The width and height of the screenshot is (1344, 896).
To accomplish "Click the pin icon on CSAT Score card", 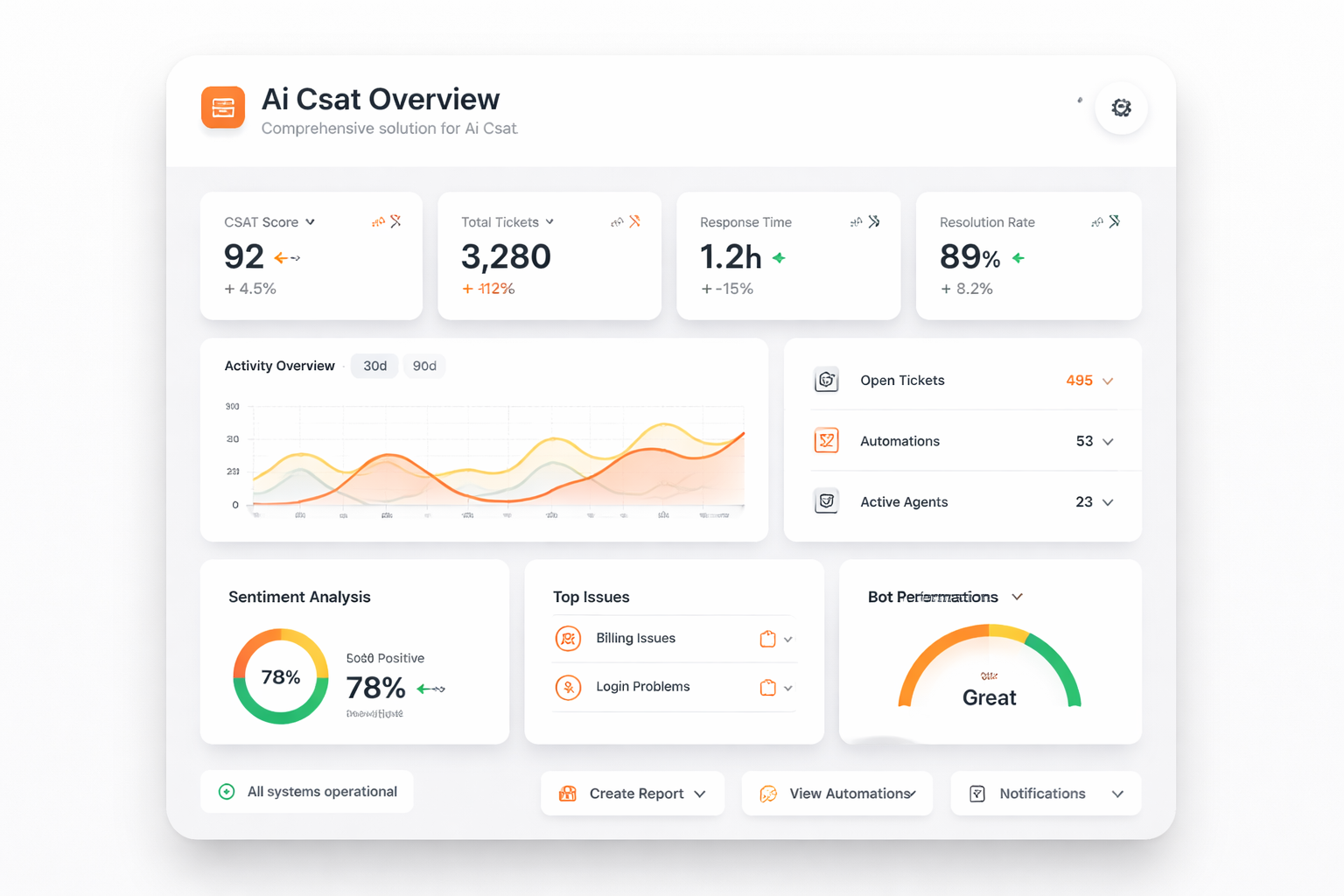I will point(396,221).
